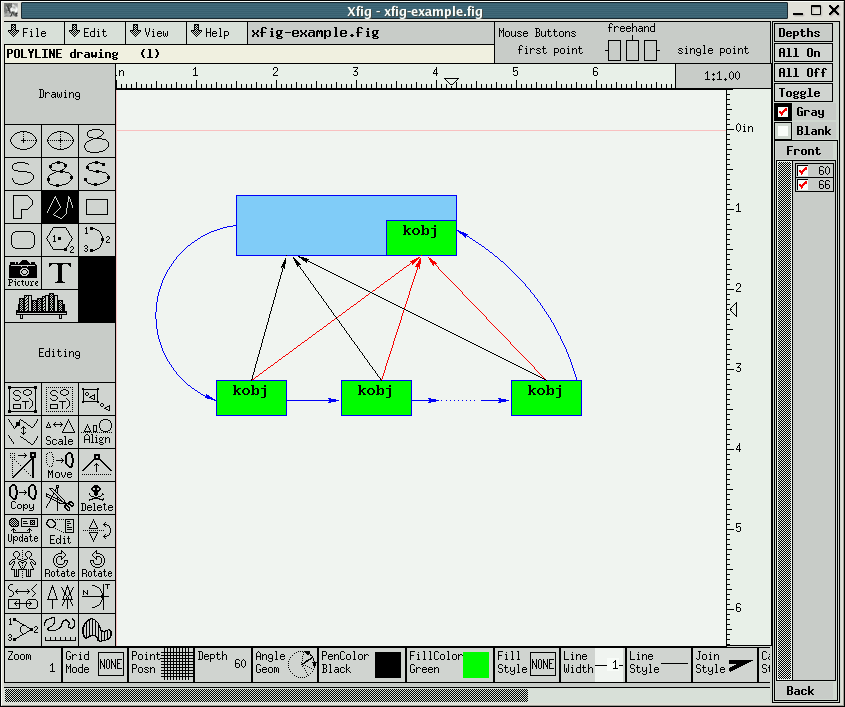The width and height of the screenshot is (845, 707).
Task: Activate the Scale object tool
Action: [60, 432]
